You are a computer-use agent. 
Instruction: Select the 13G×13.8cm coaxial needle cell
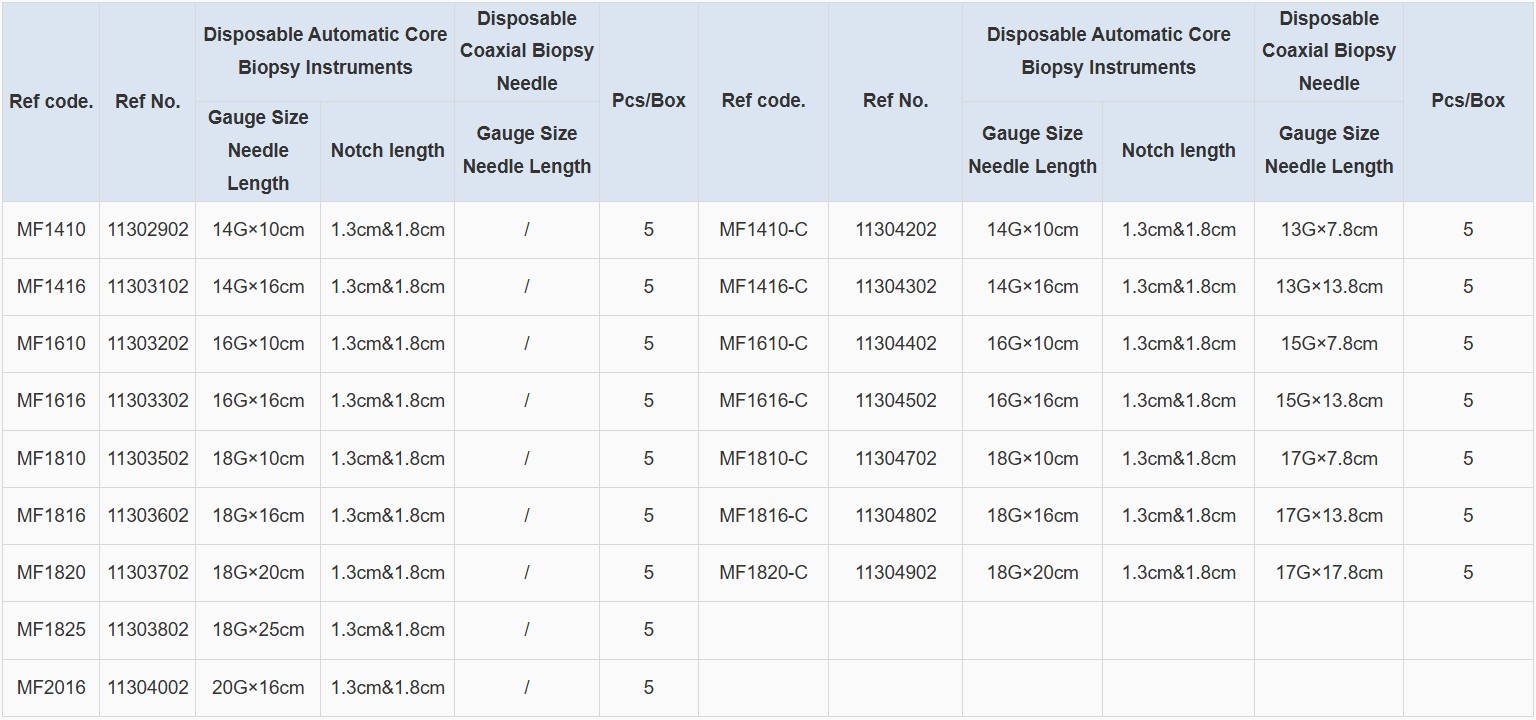pyautogui.click(x=1328, y=286)
